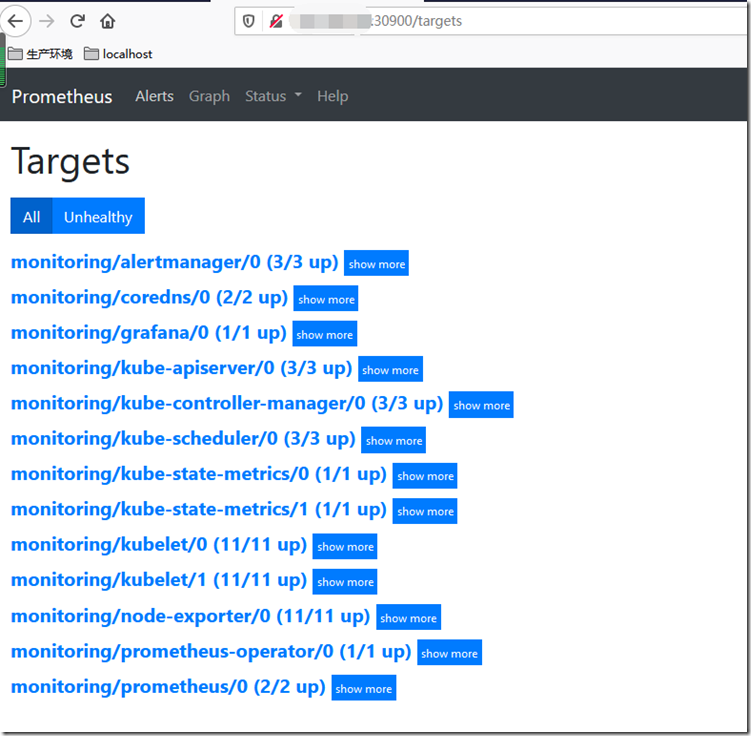Screen dimensions: 751x736
Task: Open monitoring/kube-scheduler/0 (3/3 up) link
Action: [x=183, y=440]
